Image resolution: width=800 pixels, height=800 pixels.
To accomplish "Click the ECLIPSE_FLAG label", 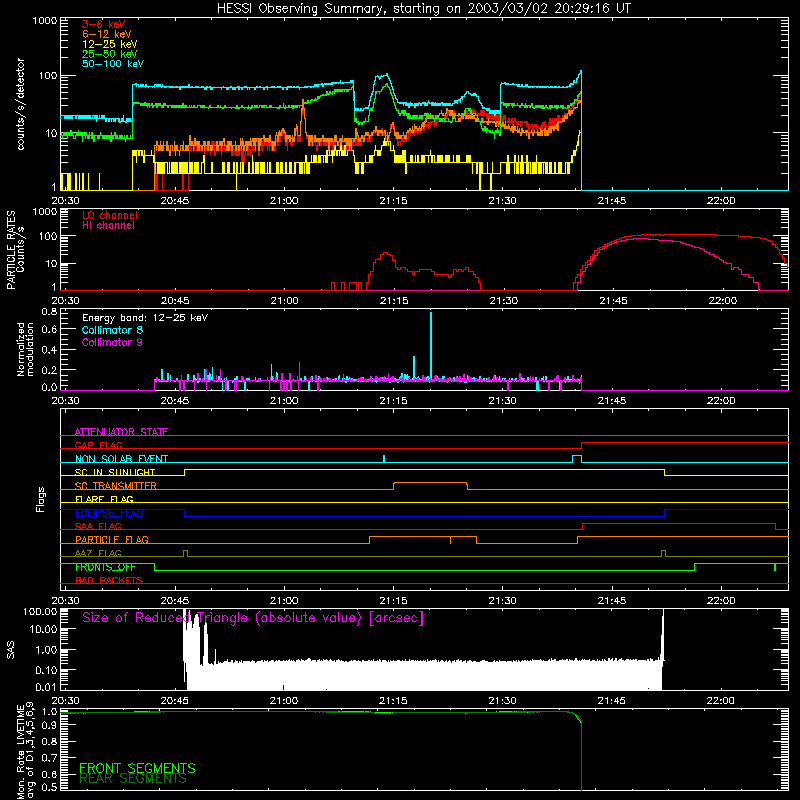I will (109, 513).
